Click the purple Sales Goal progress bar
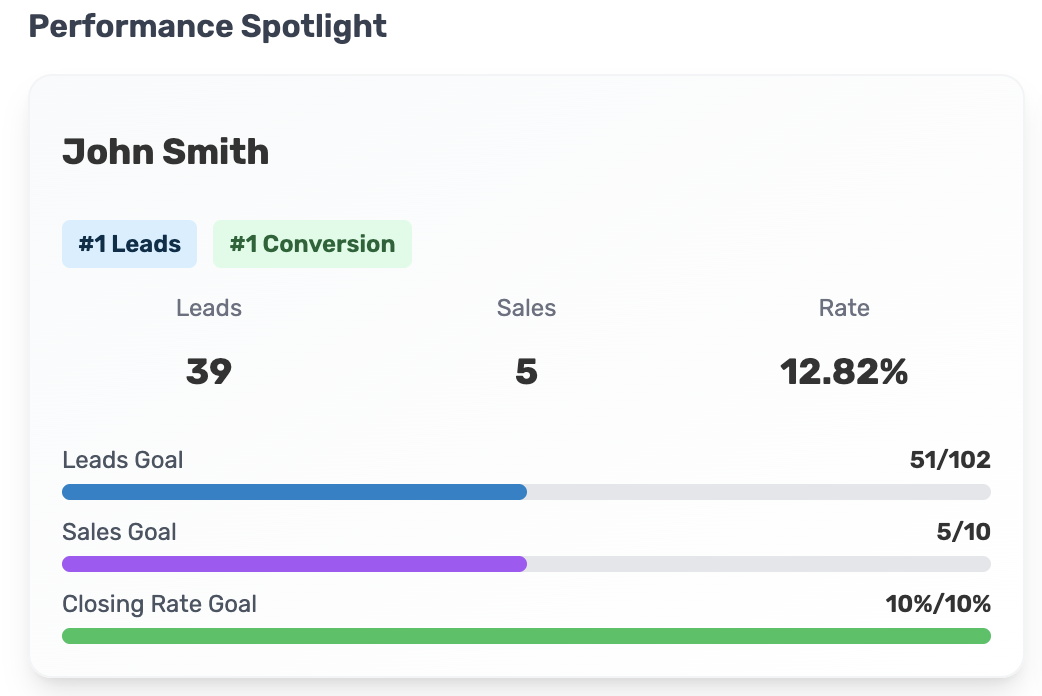1042x696 pixels. point(294,564)
